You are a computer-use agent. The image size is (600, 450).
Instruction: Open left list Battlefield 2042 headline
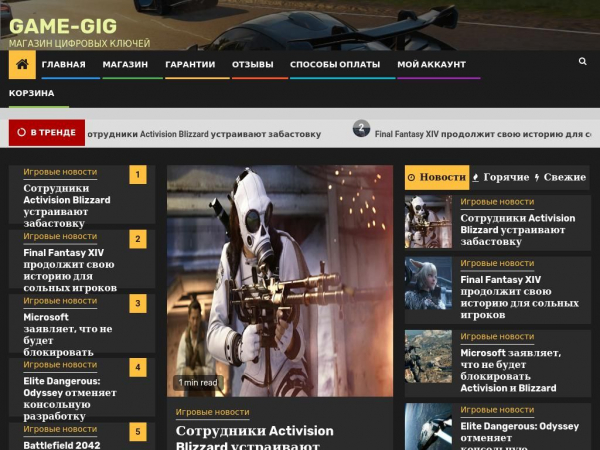[x=62, y=445]
